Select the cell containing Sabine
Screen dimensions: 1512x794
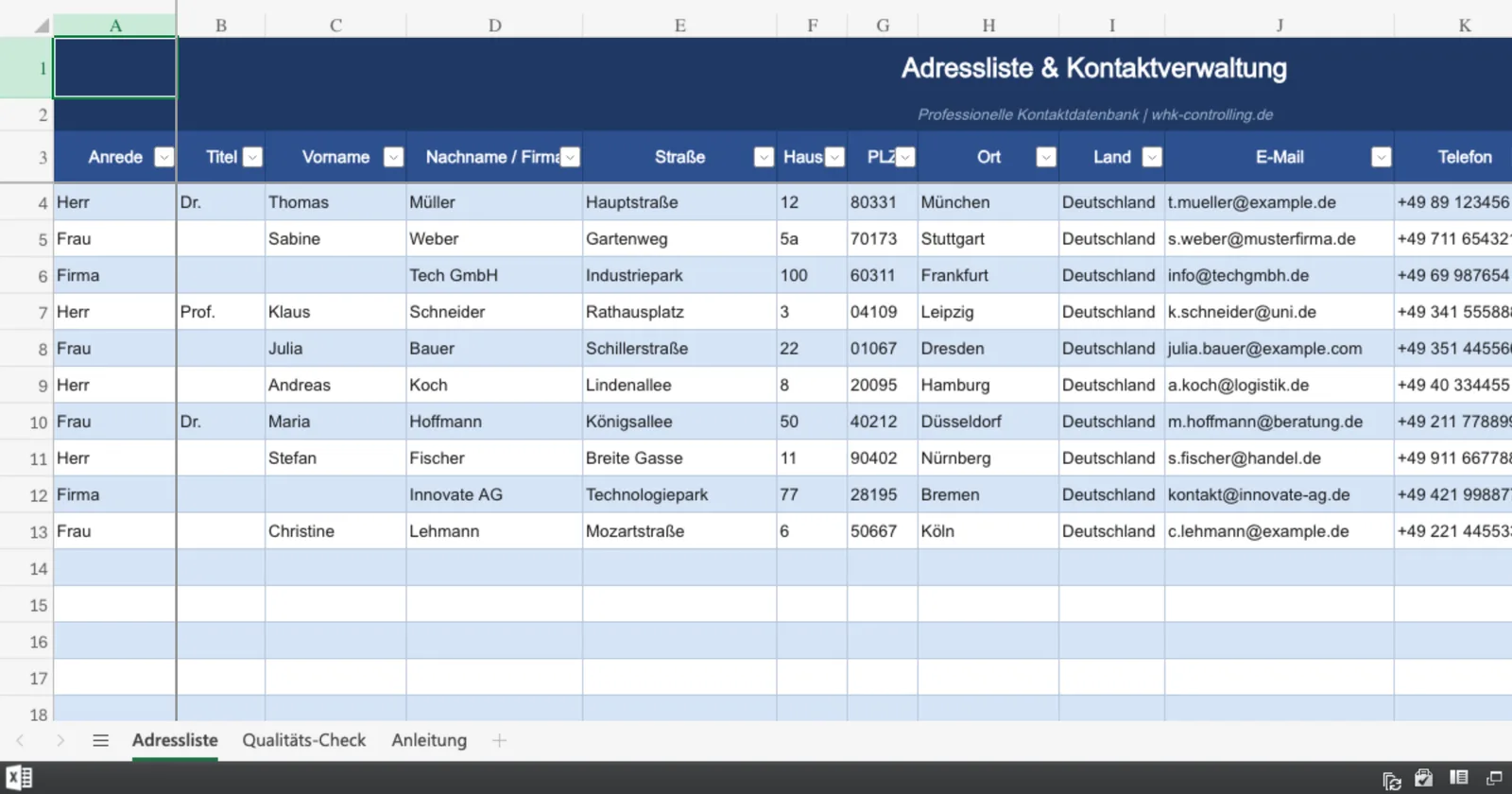click(335, 239)
